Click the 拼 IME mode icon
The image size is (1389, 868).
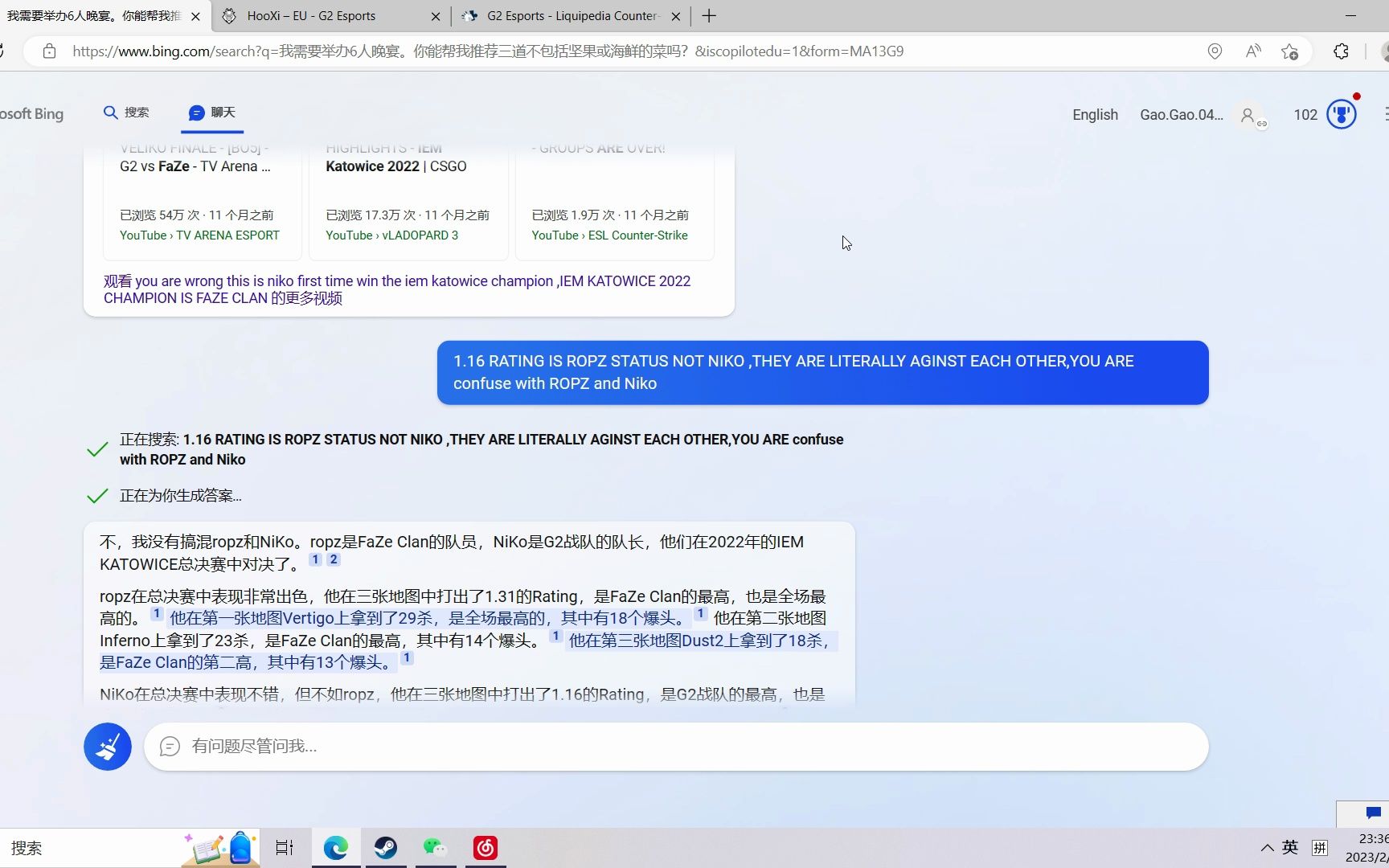(1320, 848)
